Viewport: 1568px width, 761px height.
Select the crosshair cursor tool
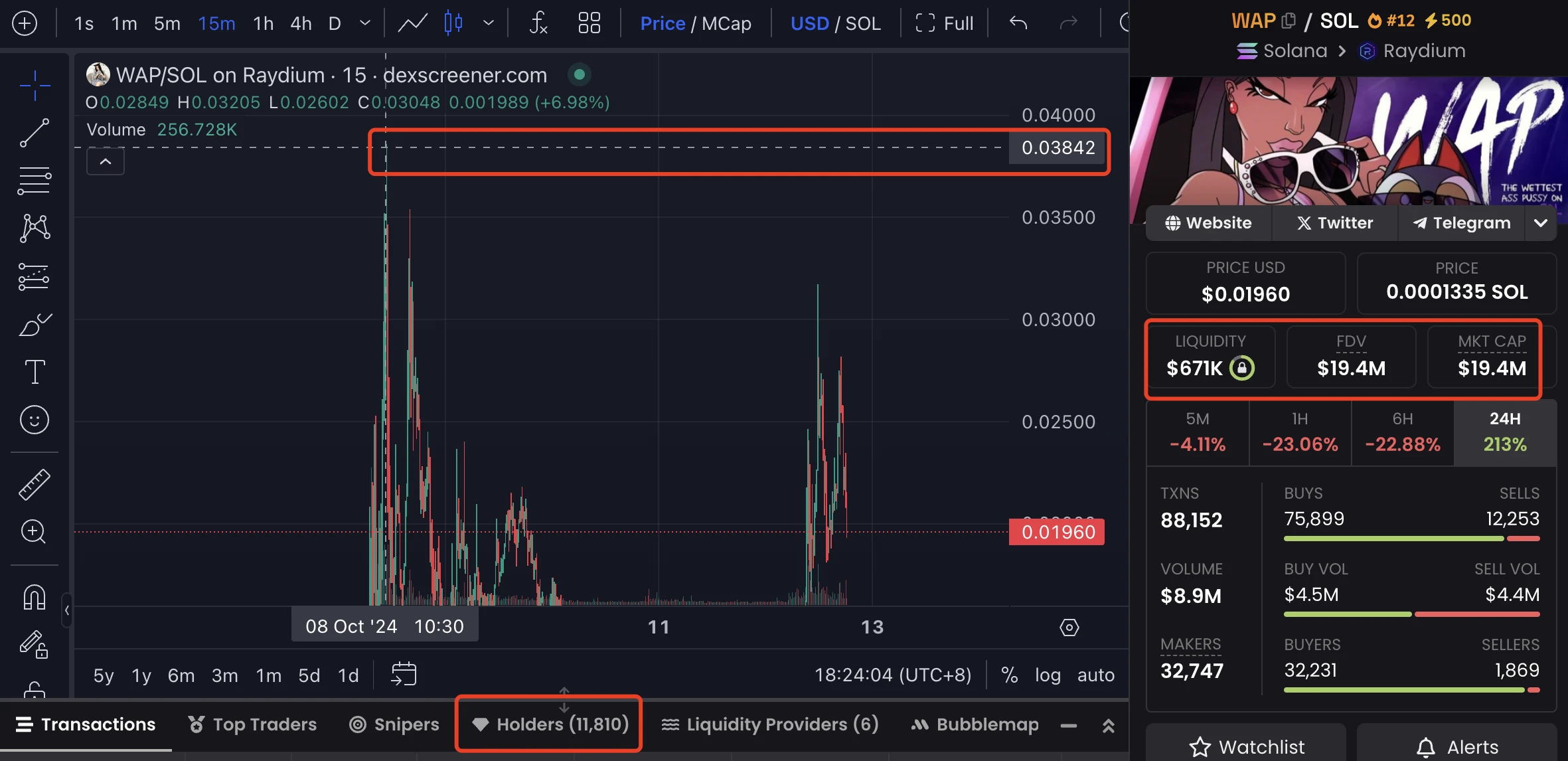pyautogui.click(x=34, y=85)
